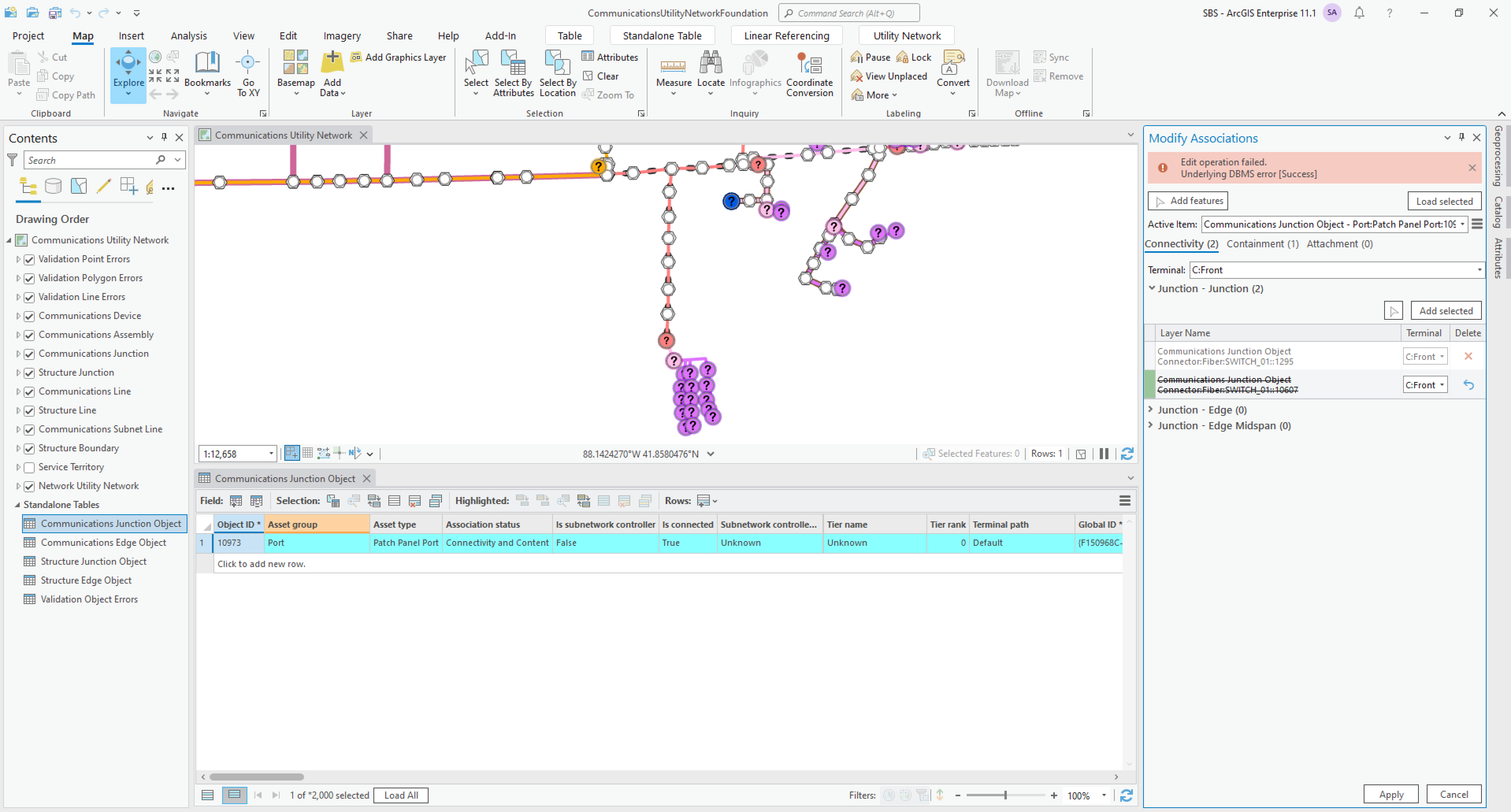Open the Analysis ribbon tab
The image size is (1511, 812).
[189, 36]
